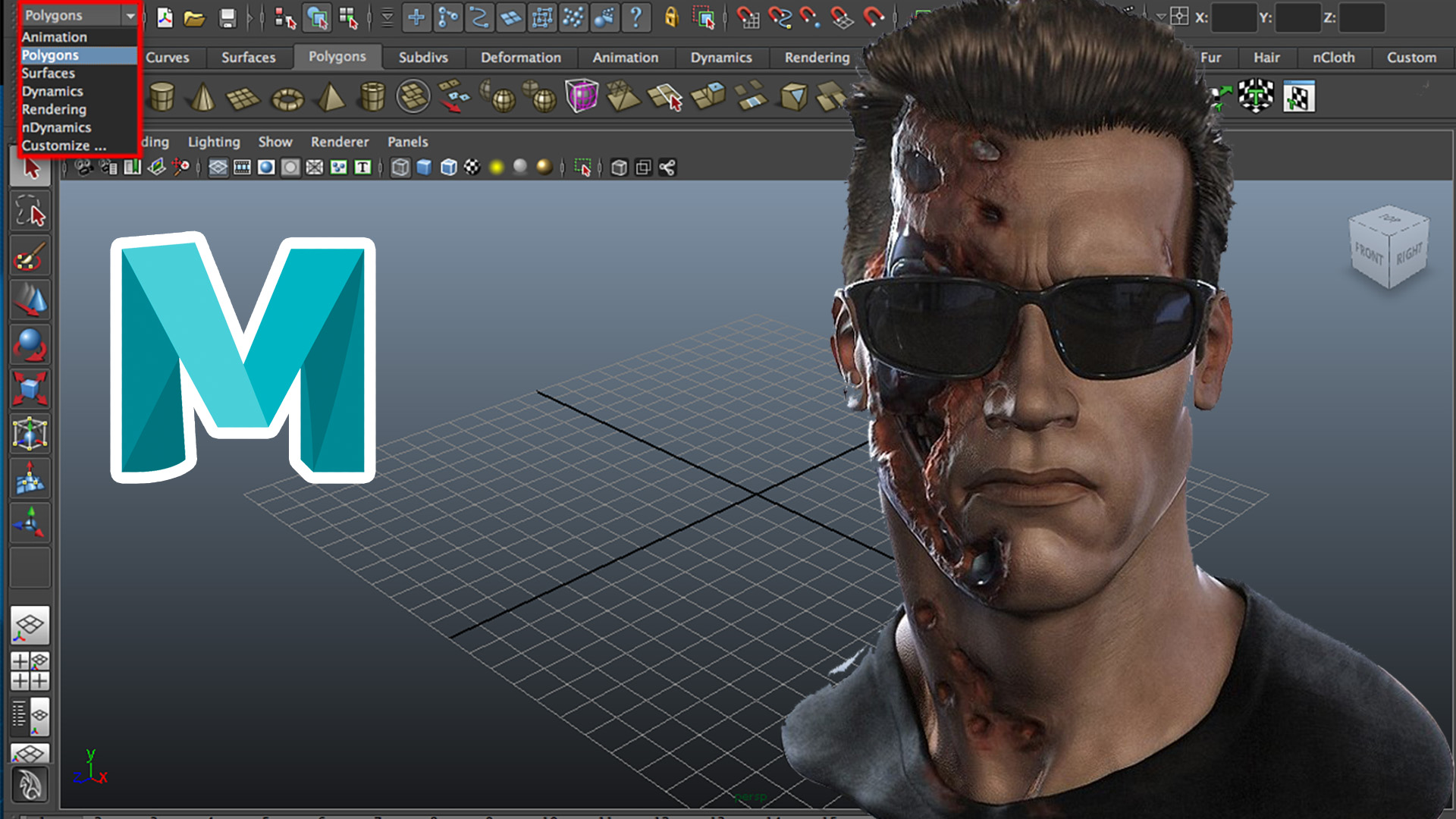The image size is (1456, 819).
Task: Toggle wireframe on shaded viewport button
Action: pos(448,168)
